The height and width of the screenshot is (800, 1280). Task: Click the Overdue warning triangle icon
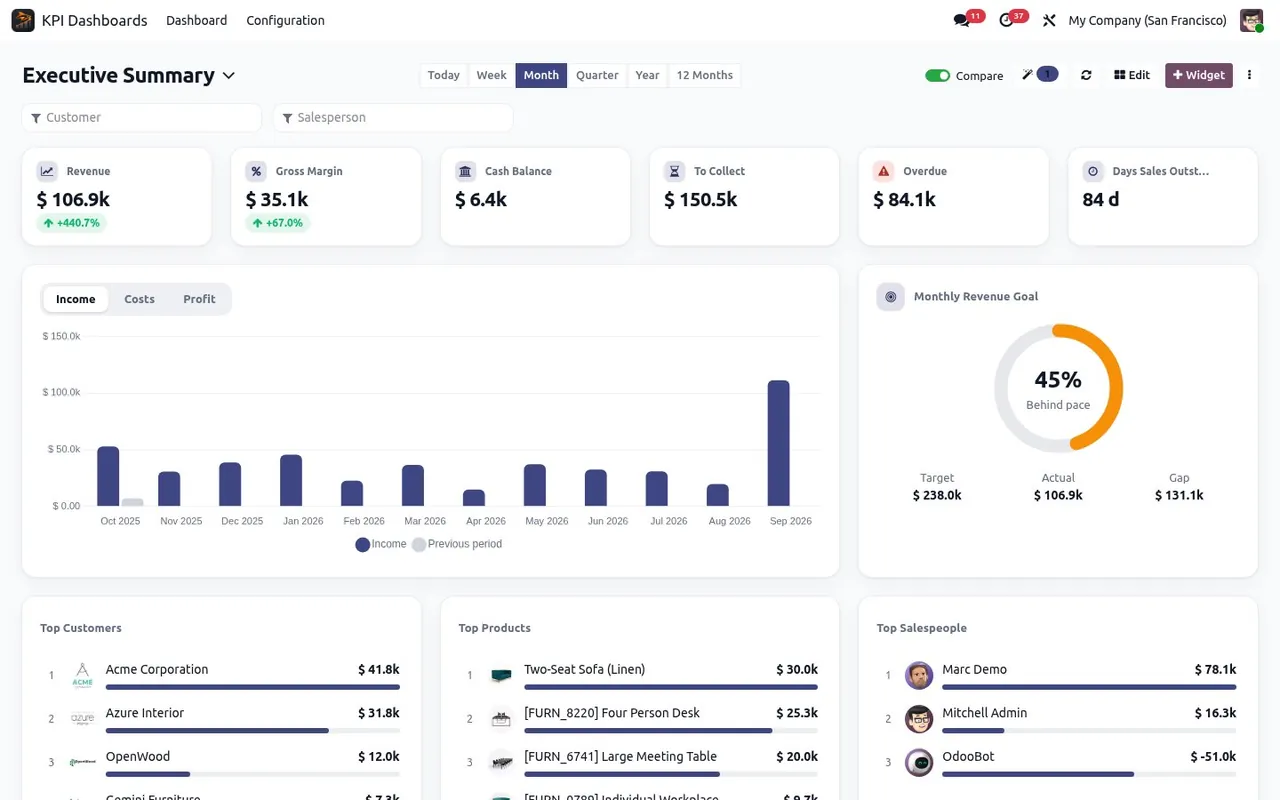(x=883, y=171)
